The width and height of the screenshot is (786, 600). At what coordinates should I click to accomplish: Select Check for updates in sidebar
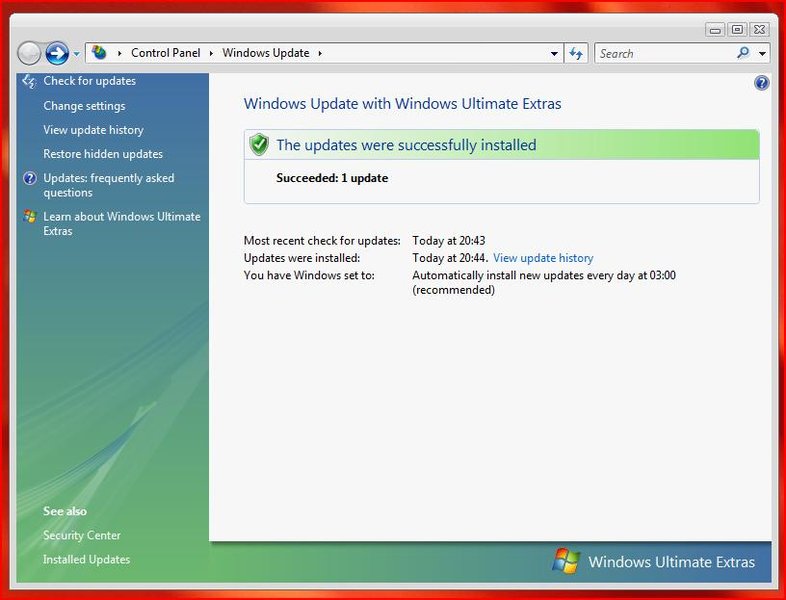tap(89, 81)
